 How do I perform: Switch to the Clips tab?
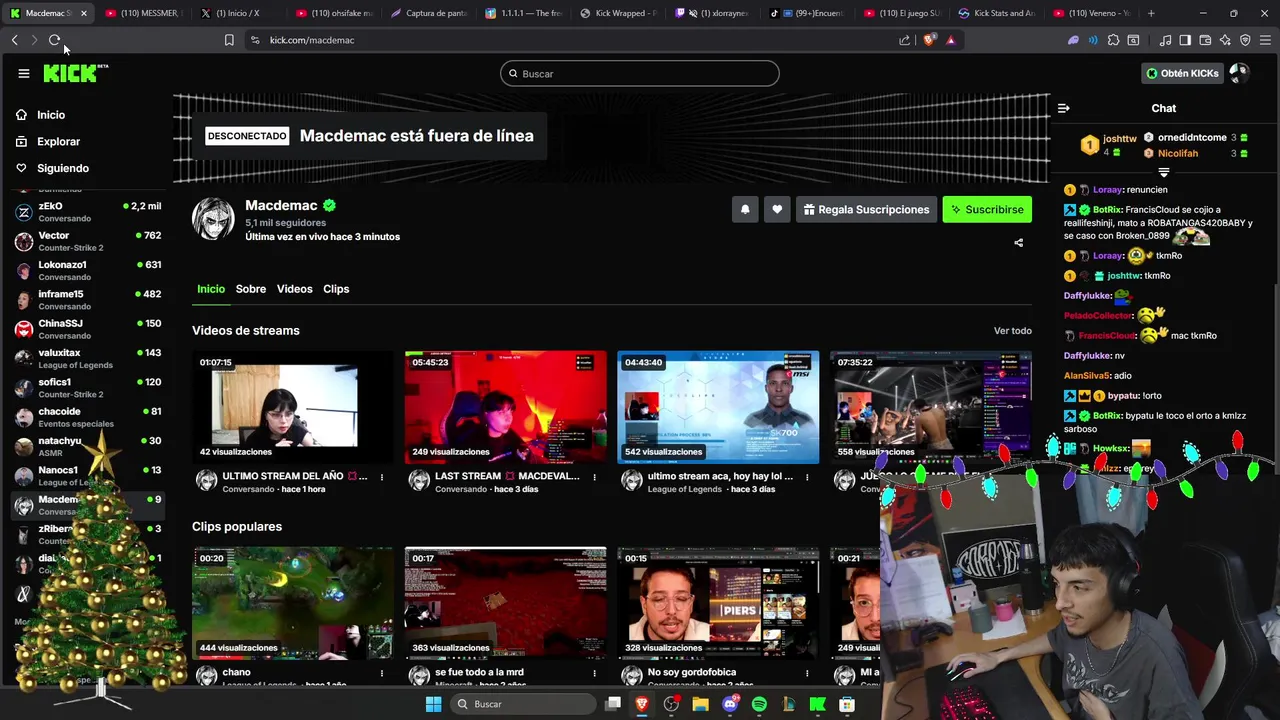(x=336, y=289)
